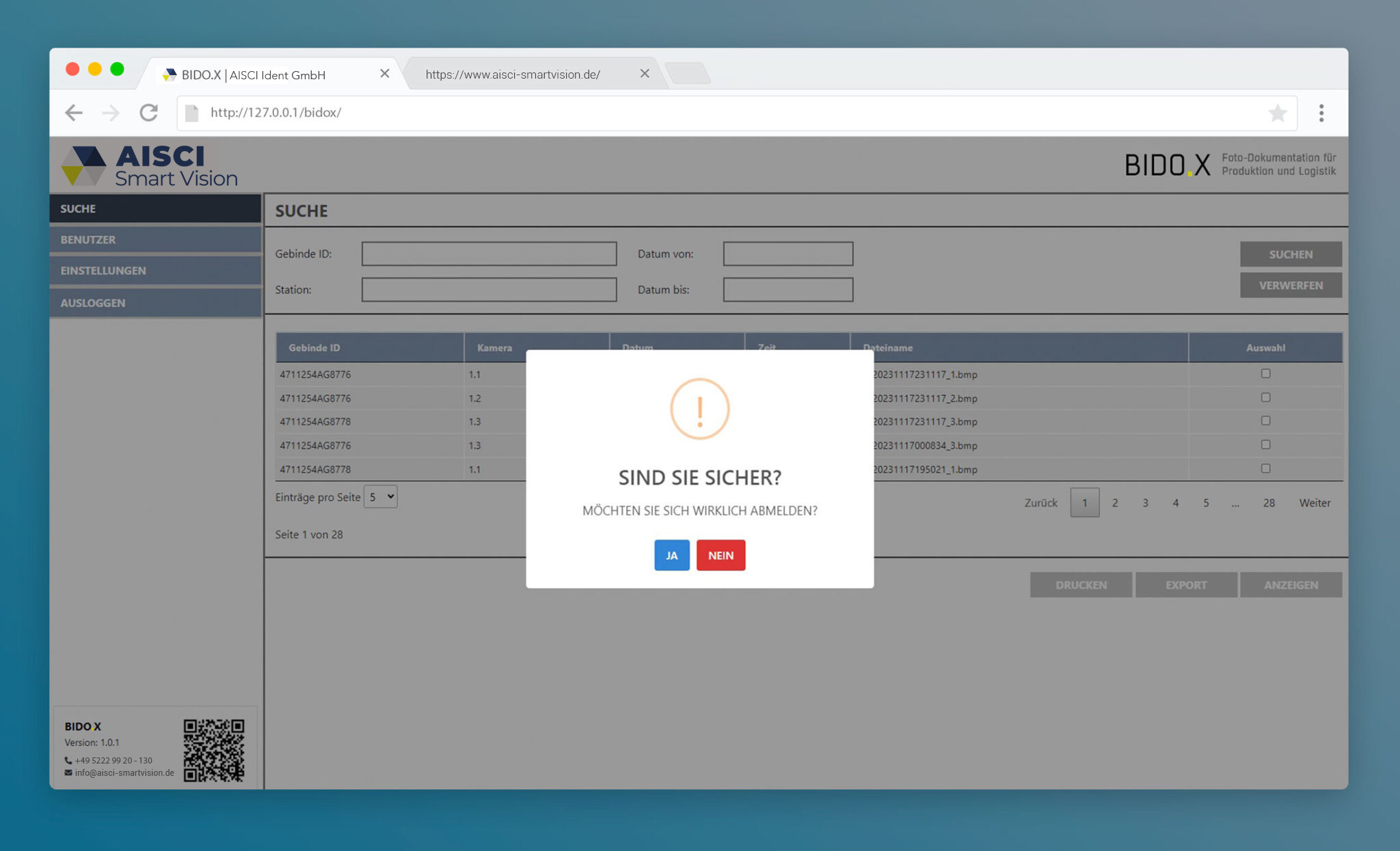1400x851 pixels.
Task: Click the orange warning exclamation icon
Action: click(699, 409)
